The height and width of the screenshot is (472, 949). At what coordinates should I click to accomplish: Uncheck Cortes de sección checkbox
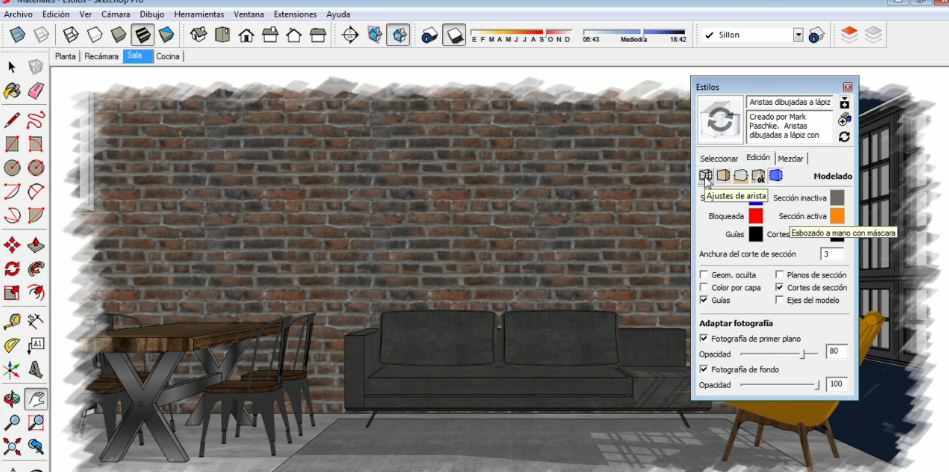point(780,287)
